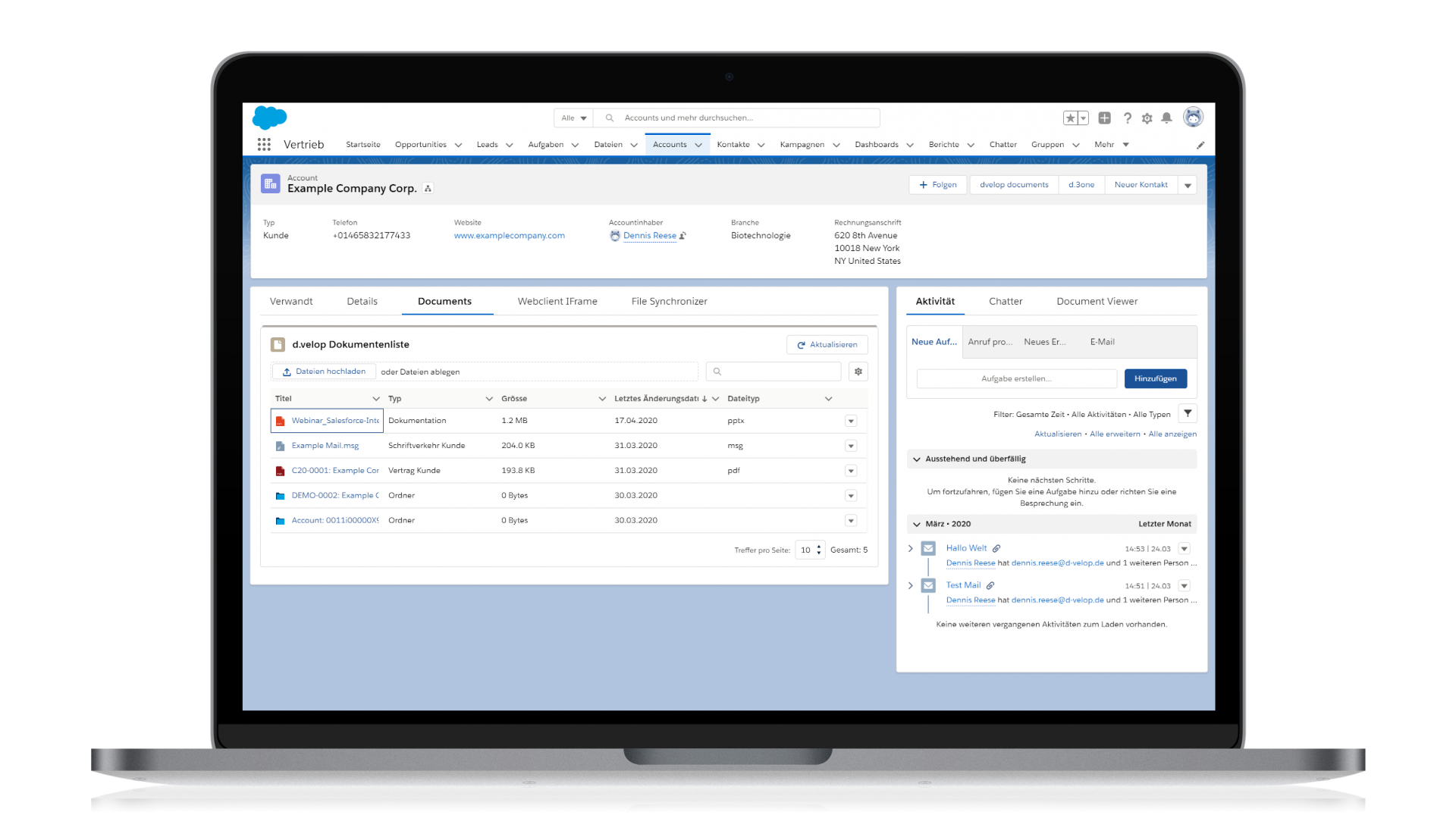The height and width of the screenshot is (837, 1456).
Task: Collapse the März 2020 section
Action: click(917, 525)
